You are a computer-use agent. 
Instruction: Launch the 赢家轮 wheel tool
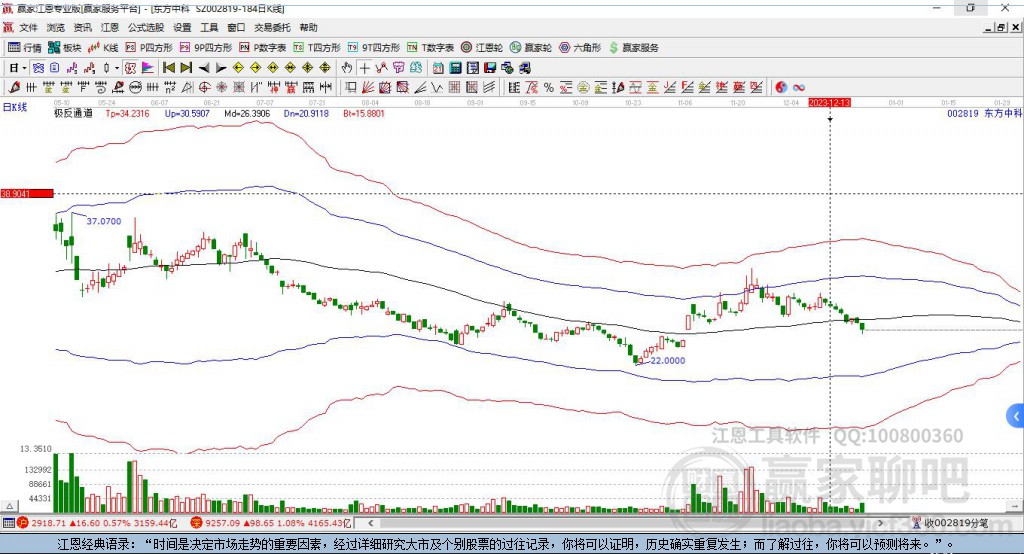[x=531, y=48]
